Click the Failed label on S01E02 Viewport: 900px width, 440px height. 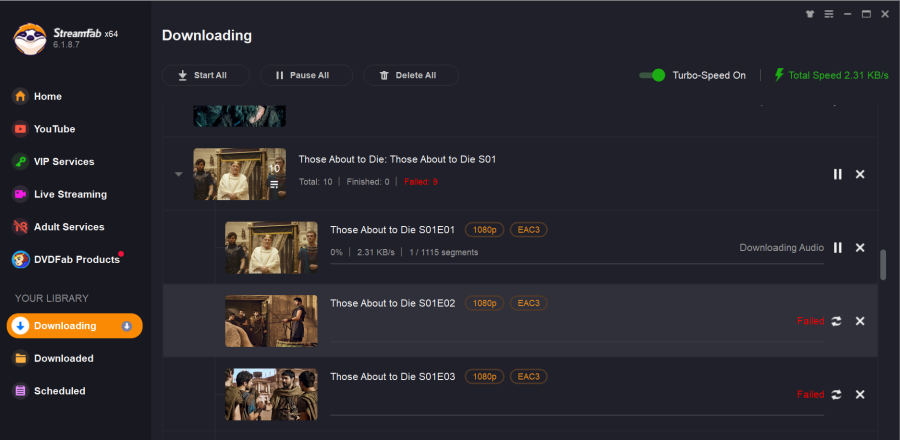pos(810,321)
